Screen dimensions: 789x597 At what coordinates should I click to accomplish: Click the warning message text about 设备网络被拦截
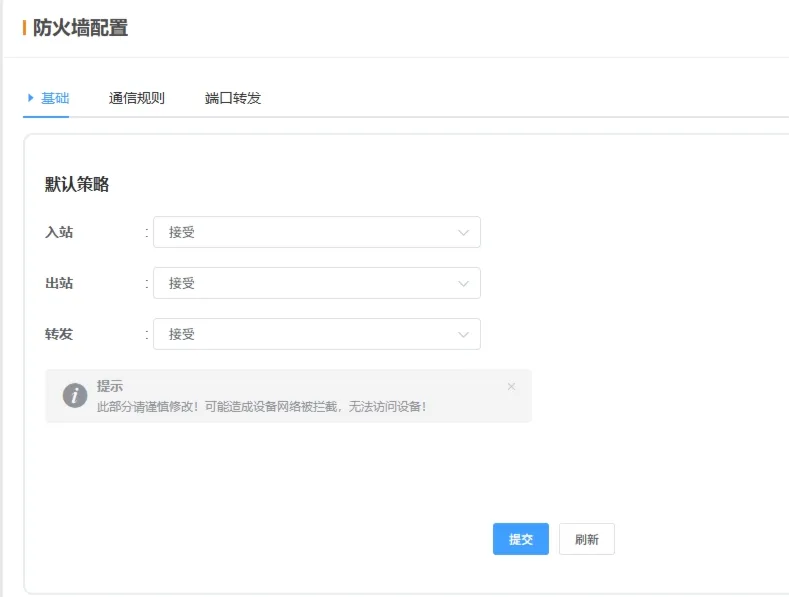click(x=261, y=407)
